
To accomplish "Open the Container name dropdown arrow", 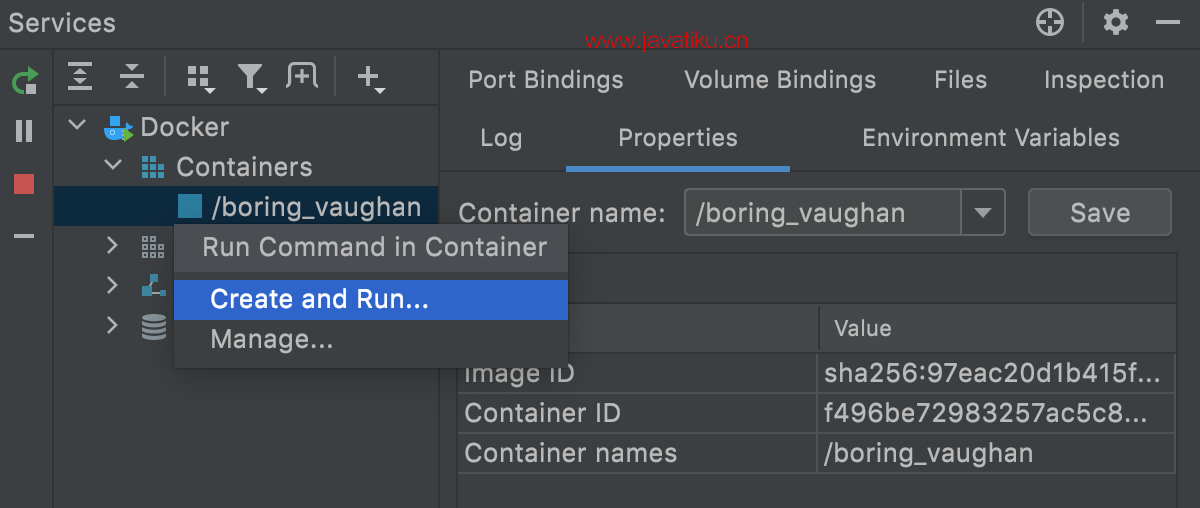I will coord(983,213).
